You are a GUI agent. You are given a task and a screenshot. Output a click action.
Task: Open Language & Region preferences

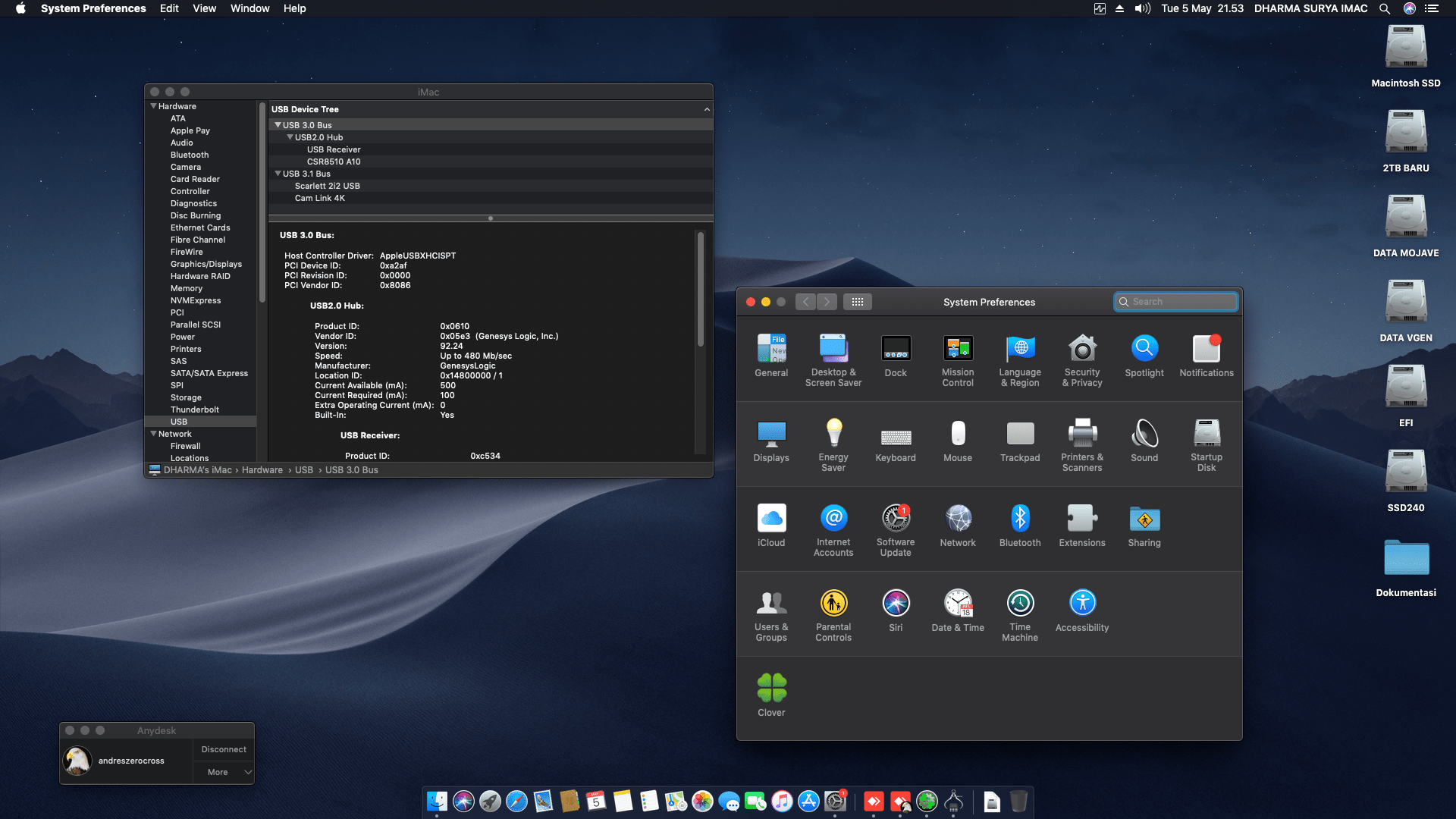point(1020,360)
